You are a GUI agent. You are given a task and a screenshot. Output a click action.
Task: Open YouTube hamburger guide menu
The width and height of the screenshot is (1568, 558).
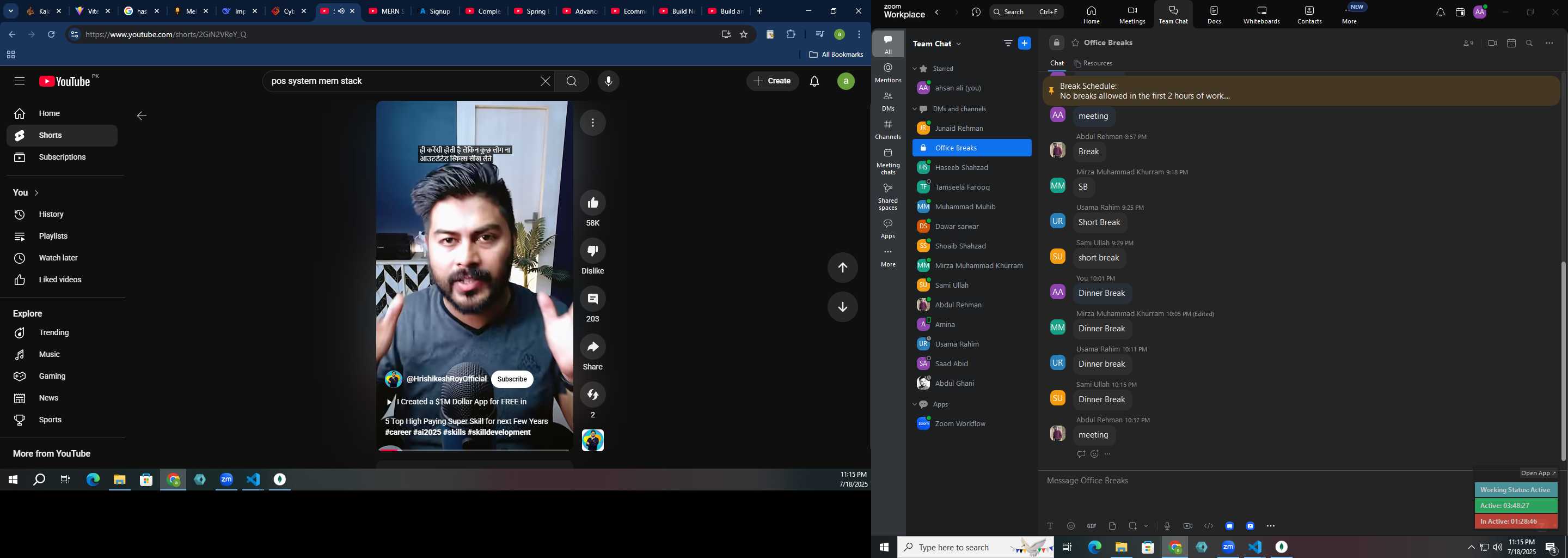click(19, 81)
